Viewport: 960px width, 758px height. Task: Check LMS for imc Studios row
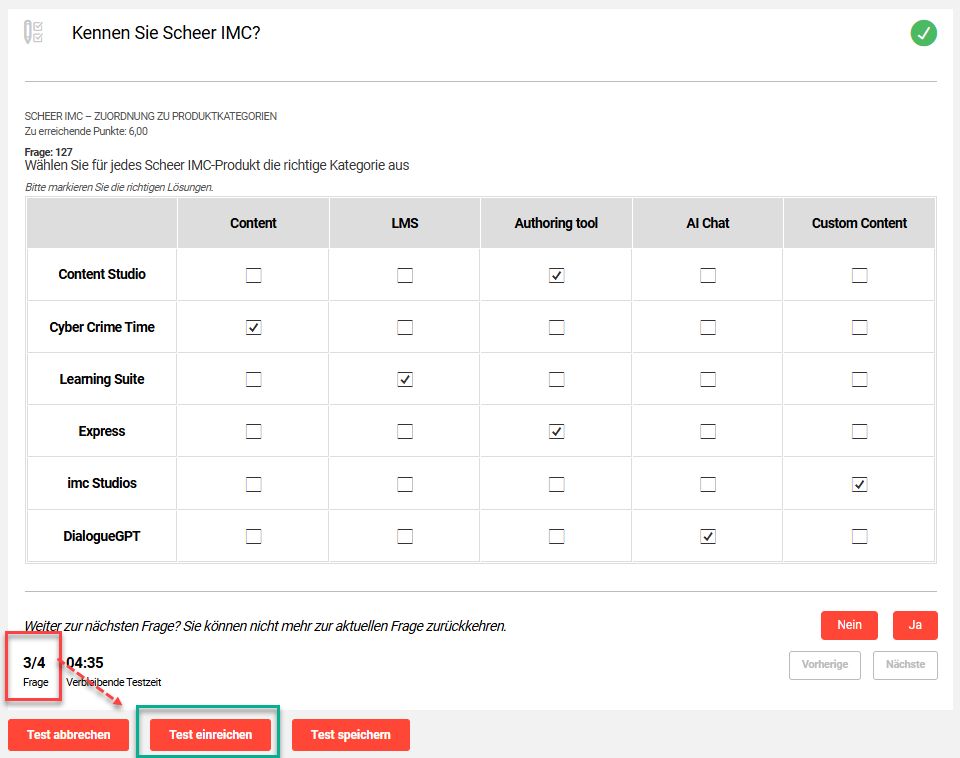(405, 484)
